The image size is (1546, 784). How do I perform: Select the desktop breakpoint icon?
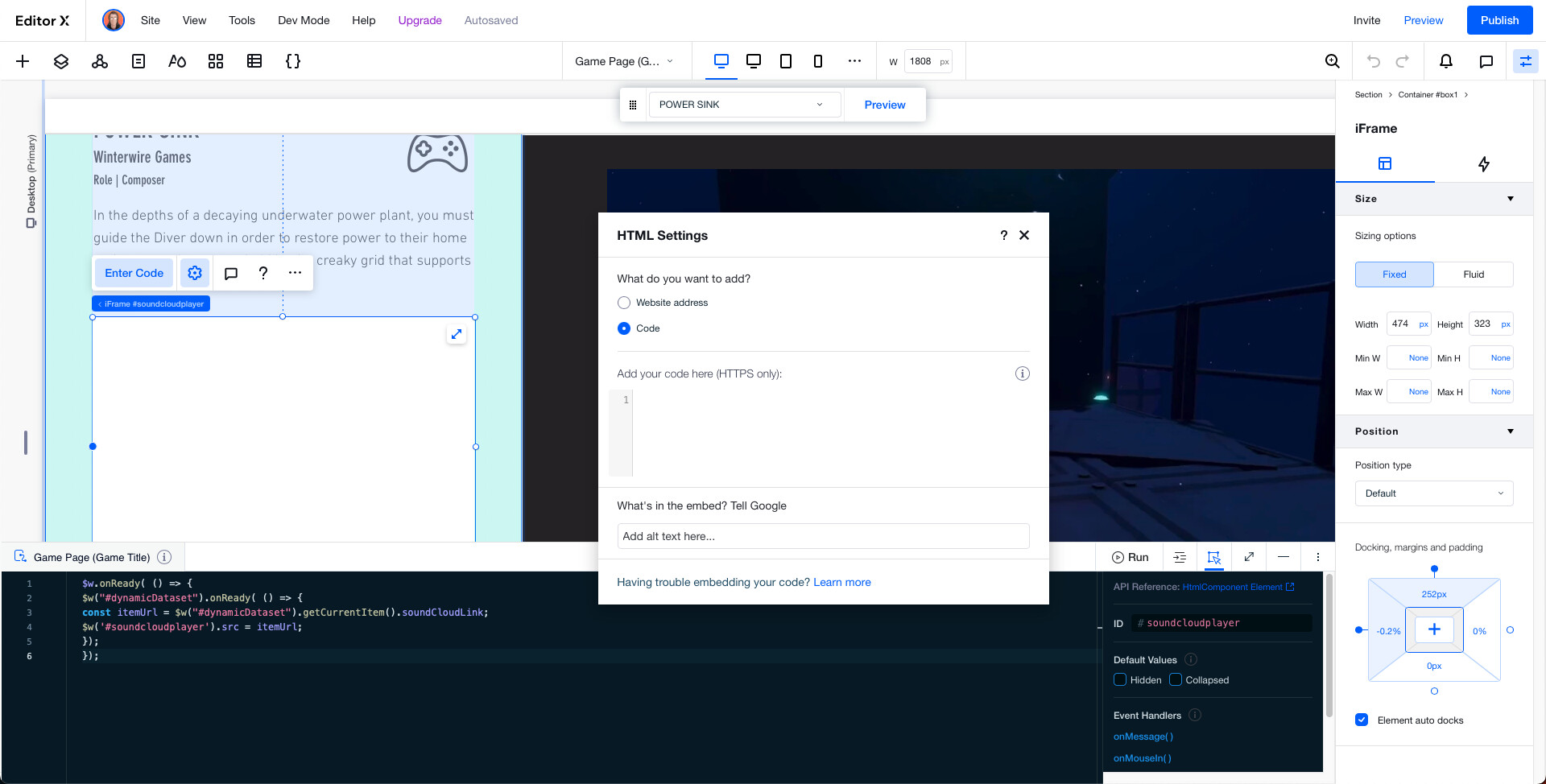click(721, 61)
